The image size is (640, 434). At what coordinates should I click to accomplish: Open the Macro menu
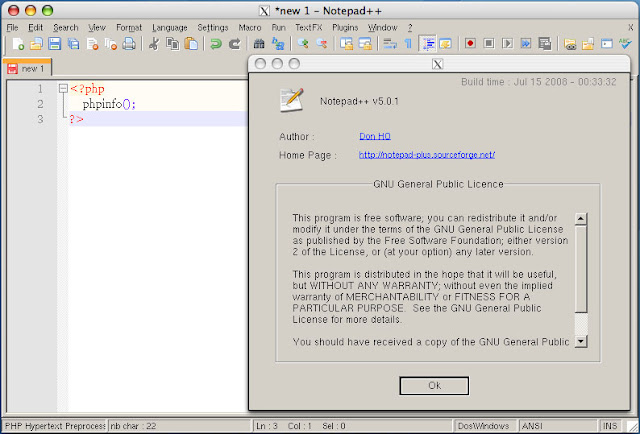click(250, 27)
